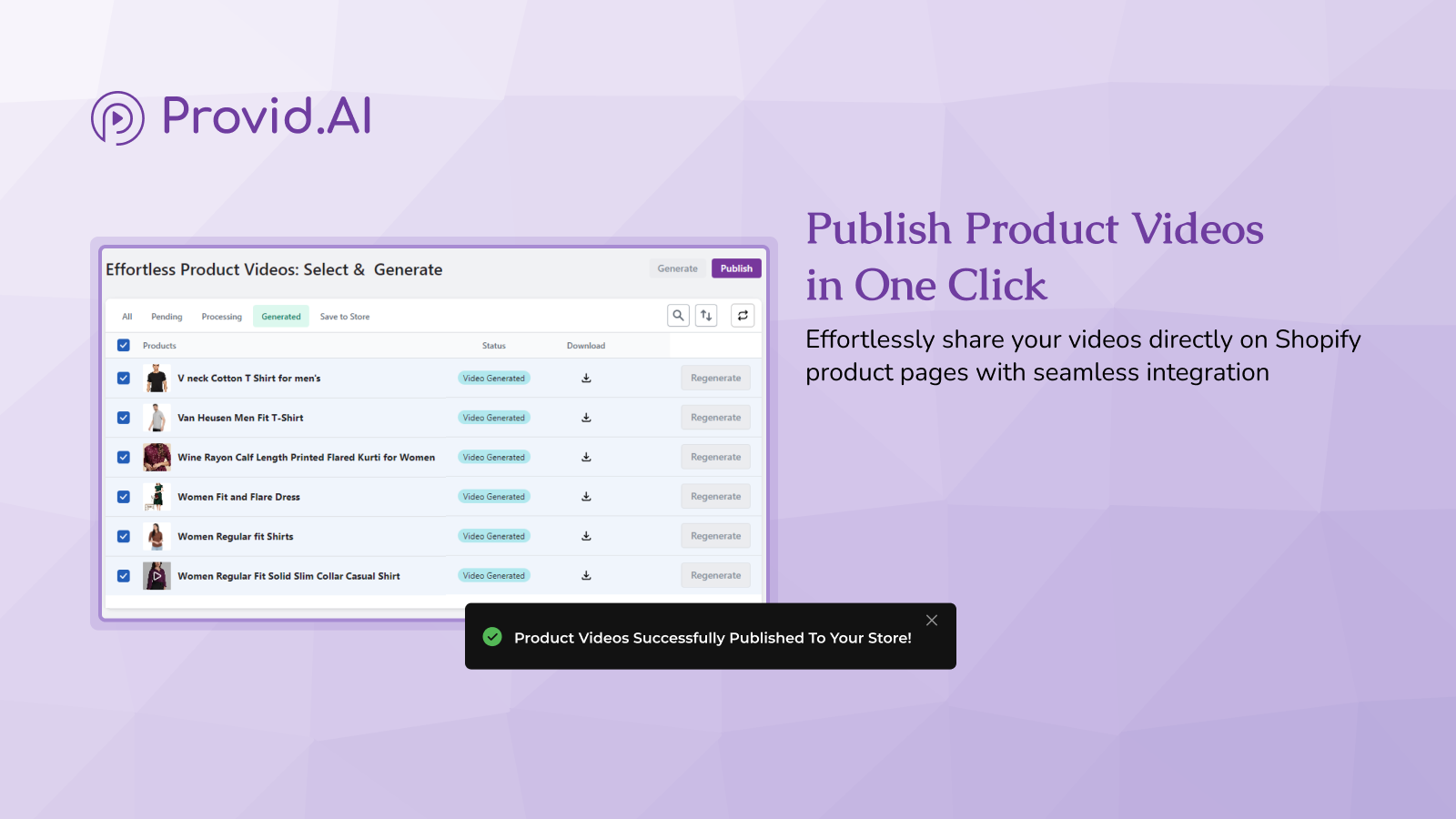Download video for Women Regular fit Shirts
Screen dimensions: 1456x819
(x=586, y=536)
